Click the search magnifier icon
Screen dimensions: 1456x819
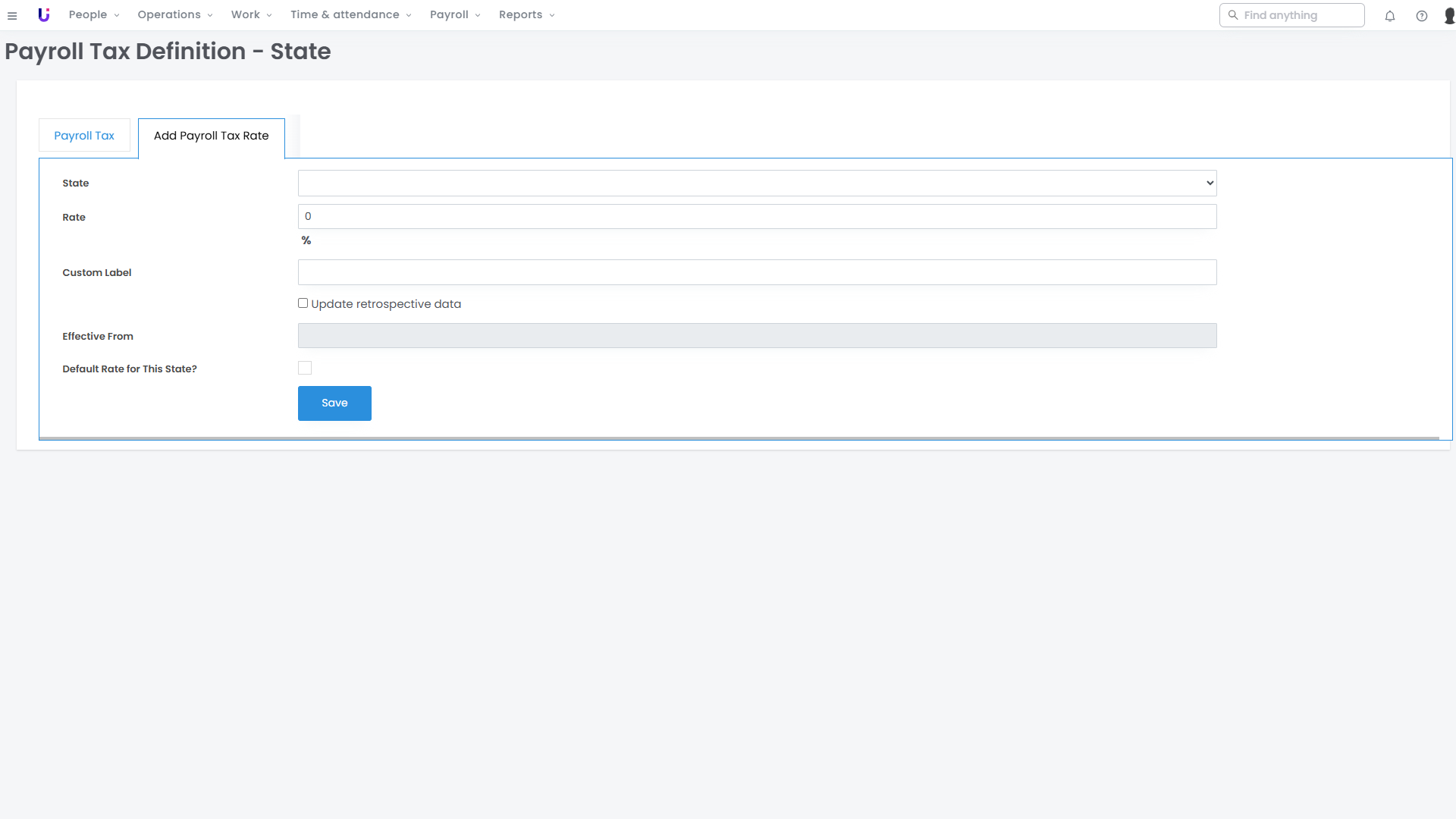1233,15
